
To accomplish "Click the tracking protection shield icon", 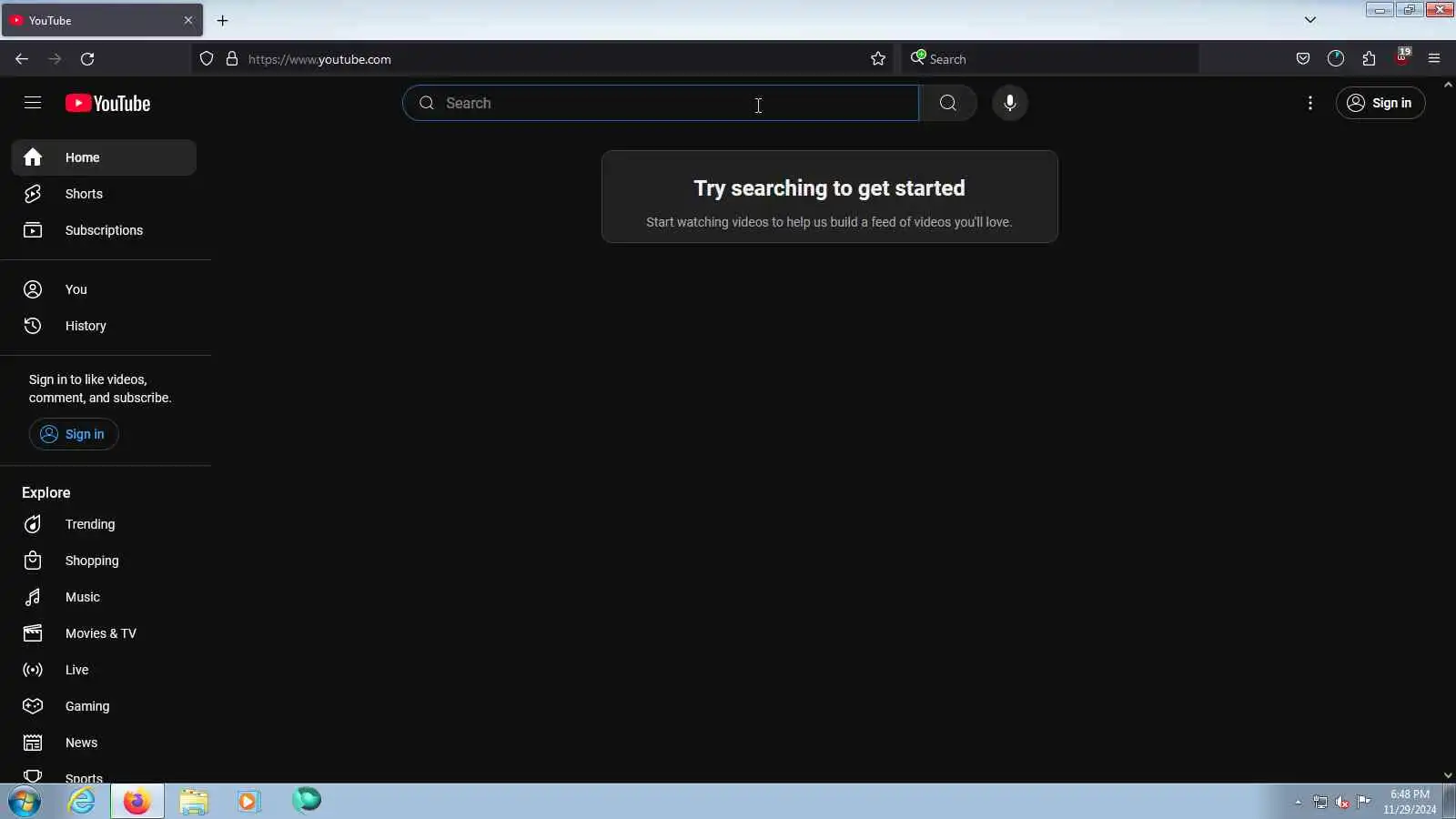I will pyautogui.click(x=207, y=59).
